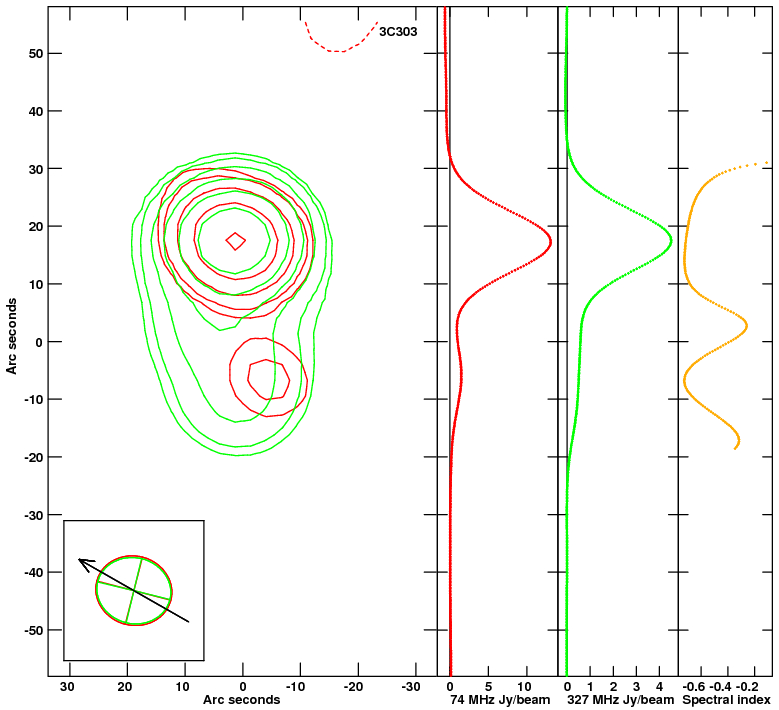
Task: Click the 74 MHz axis tick label 5
Action: pyautogui.click(x=488, y=687)
